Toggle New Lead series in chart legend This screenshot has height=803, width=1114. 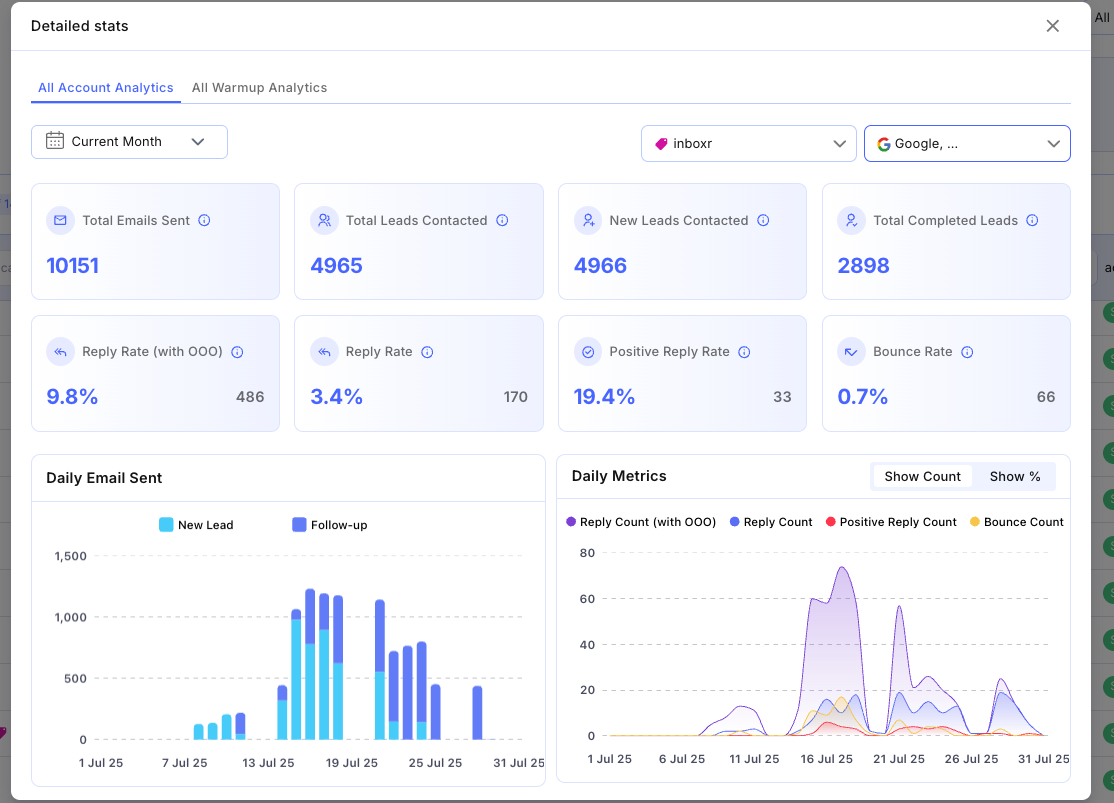click(196, 525)
